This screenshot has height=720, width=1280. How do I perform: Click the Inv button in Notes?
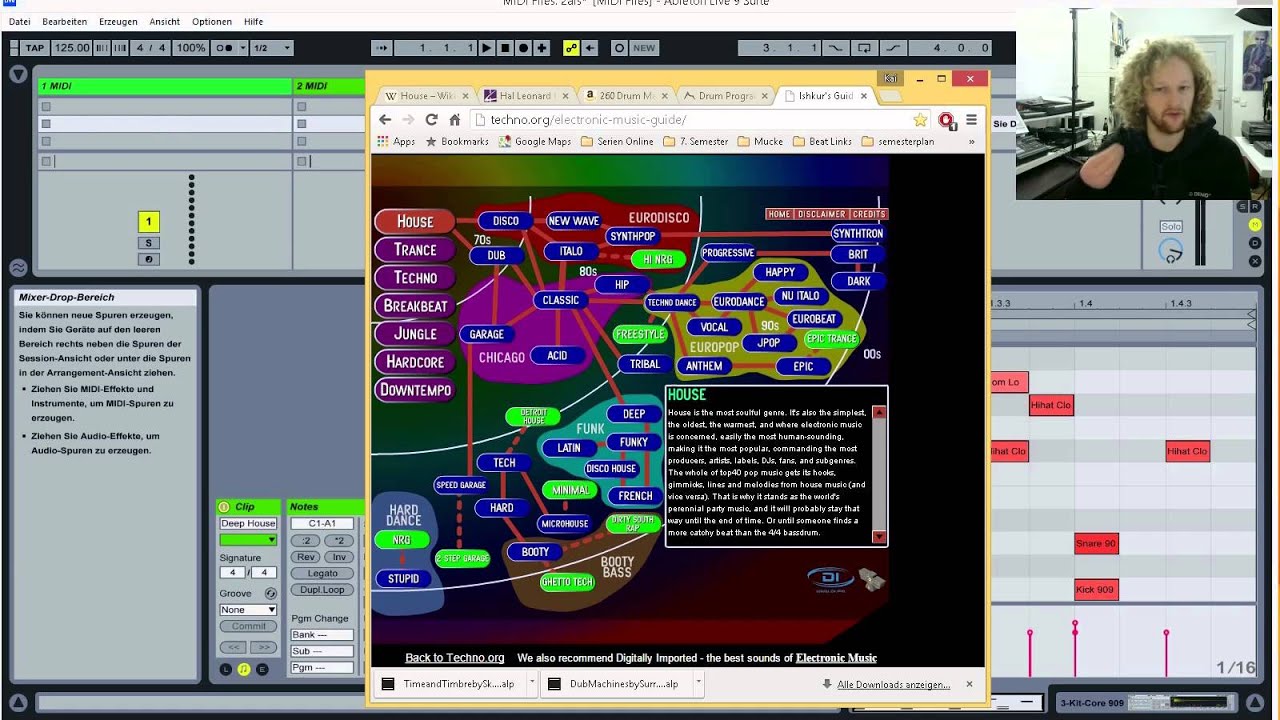(x=339, y=557)
